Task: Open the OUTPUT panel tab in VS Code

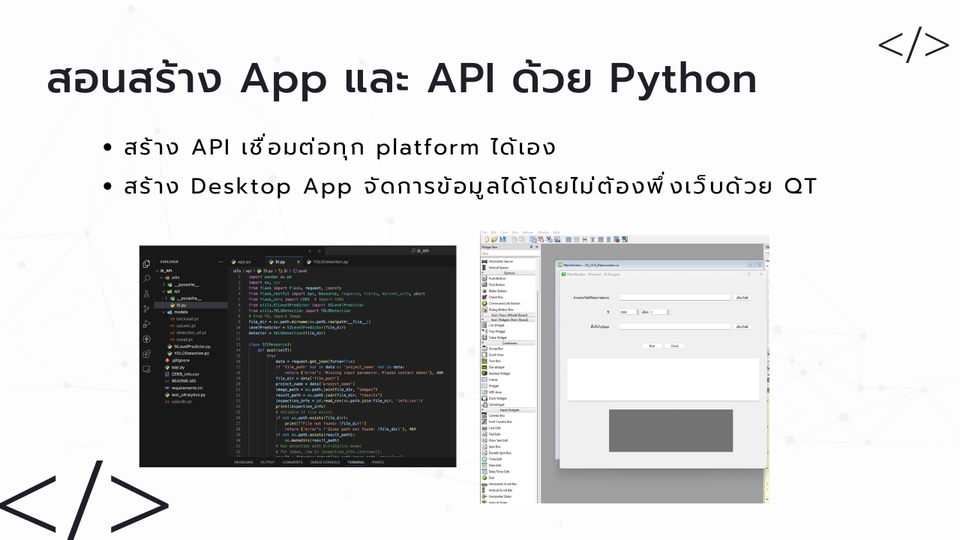Action: [268, 462]
